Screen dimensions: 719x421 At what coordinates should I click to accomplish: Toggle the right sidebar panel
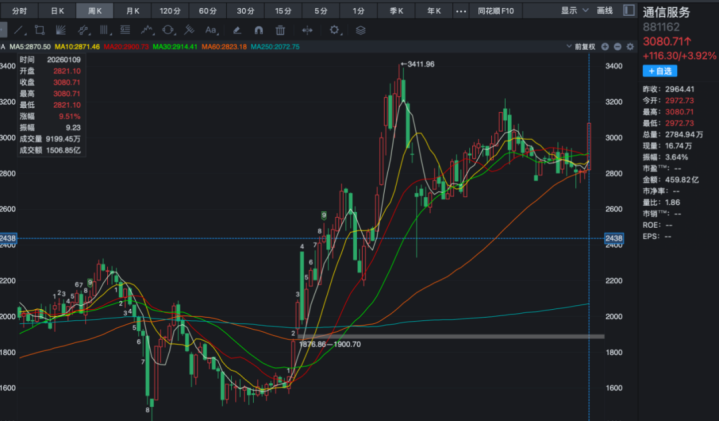click(x=627, y=10)
